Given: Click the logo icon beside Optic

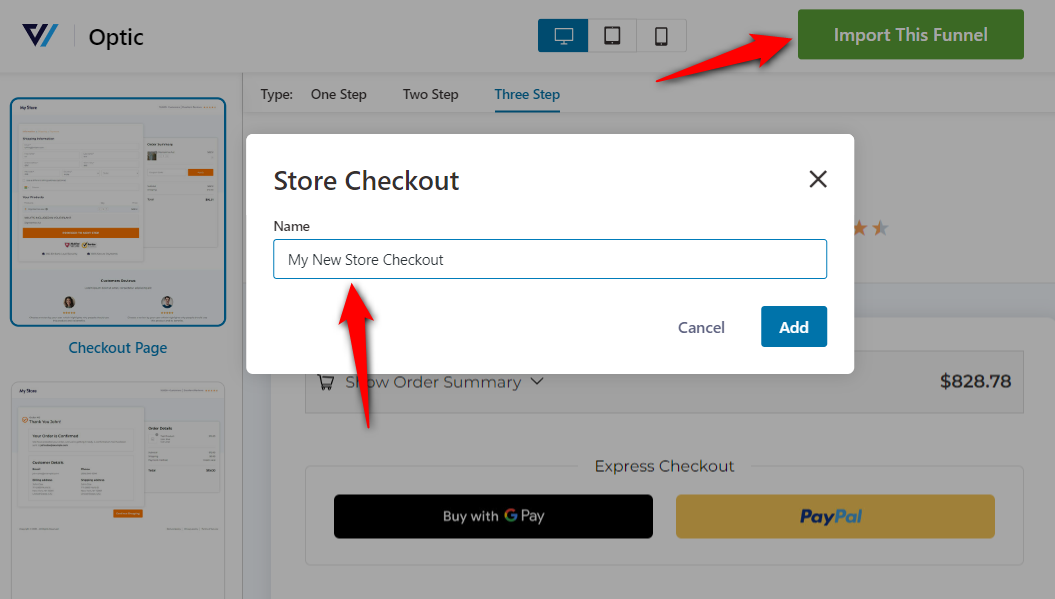Looking at the screenshot, I should (40, 36).
